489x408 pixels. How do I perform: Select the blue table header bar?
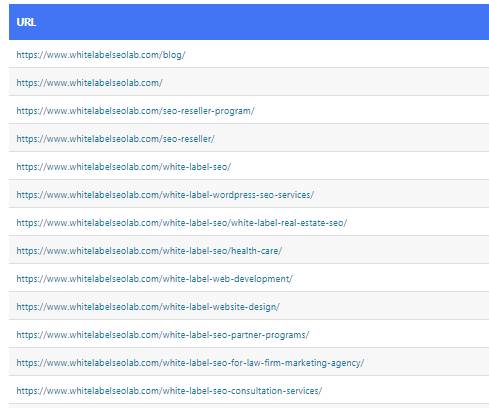pyautogui.click(x=249, y=22)
